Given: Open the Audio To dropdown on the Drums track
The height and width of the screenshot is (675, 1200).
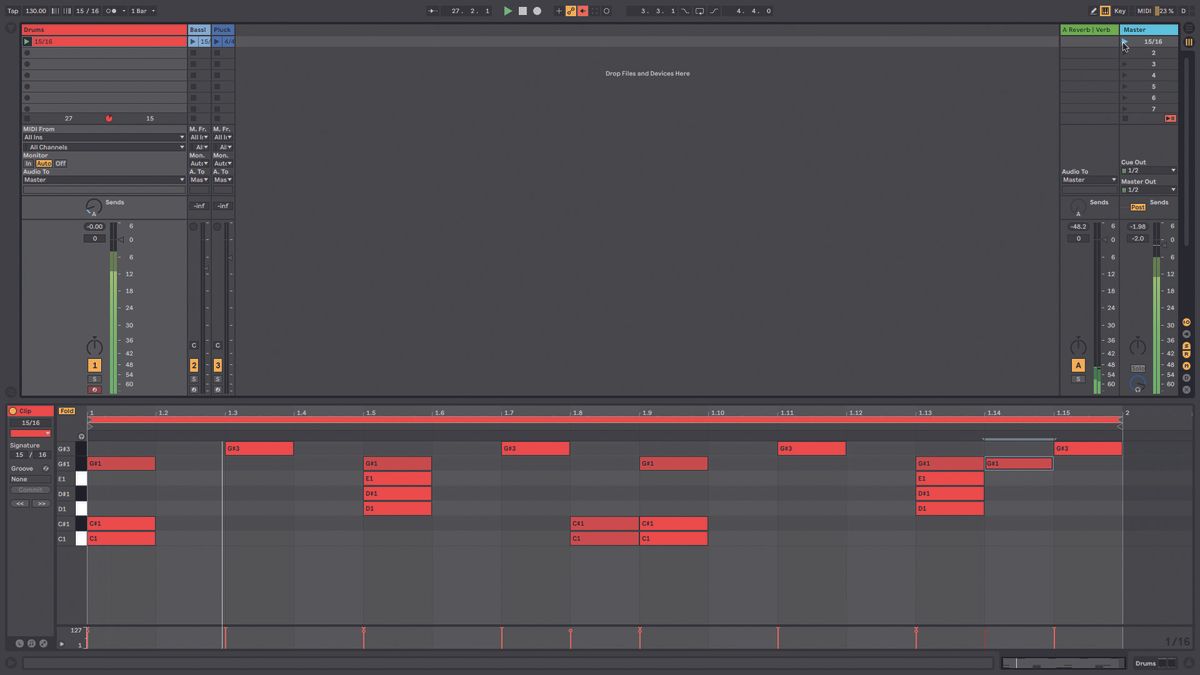Looking at the screenshot, I should (x=103, y=180).
